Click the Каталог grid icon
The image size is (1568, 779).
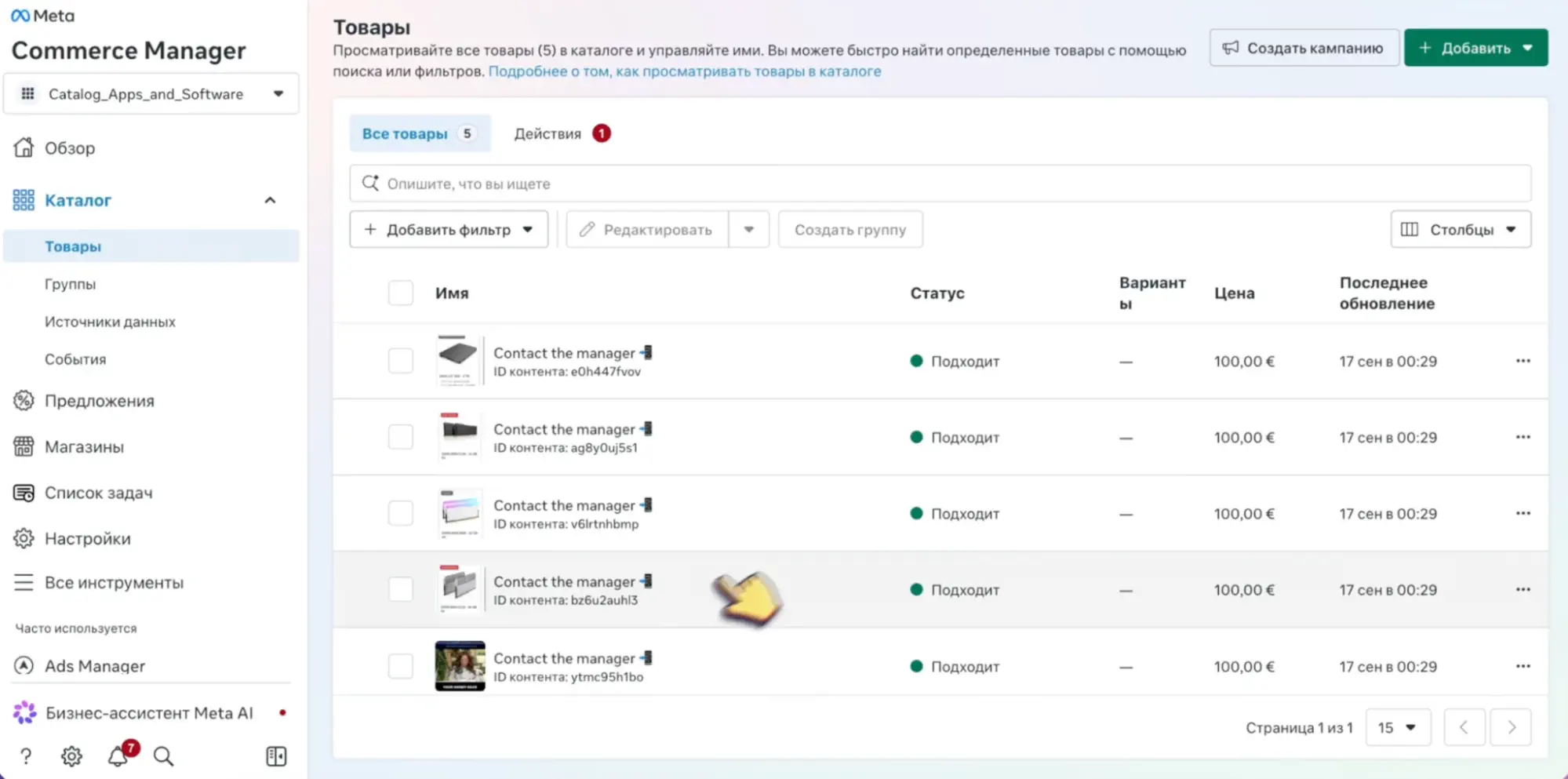24,200
